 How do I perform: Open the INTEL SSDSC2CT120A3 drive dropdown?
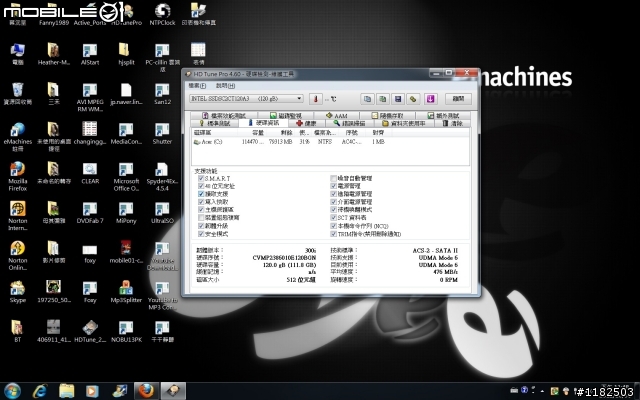pos(246,99)
